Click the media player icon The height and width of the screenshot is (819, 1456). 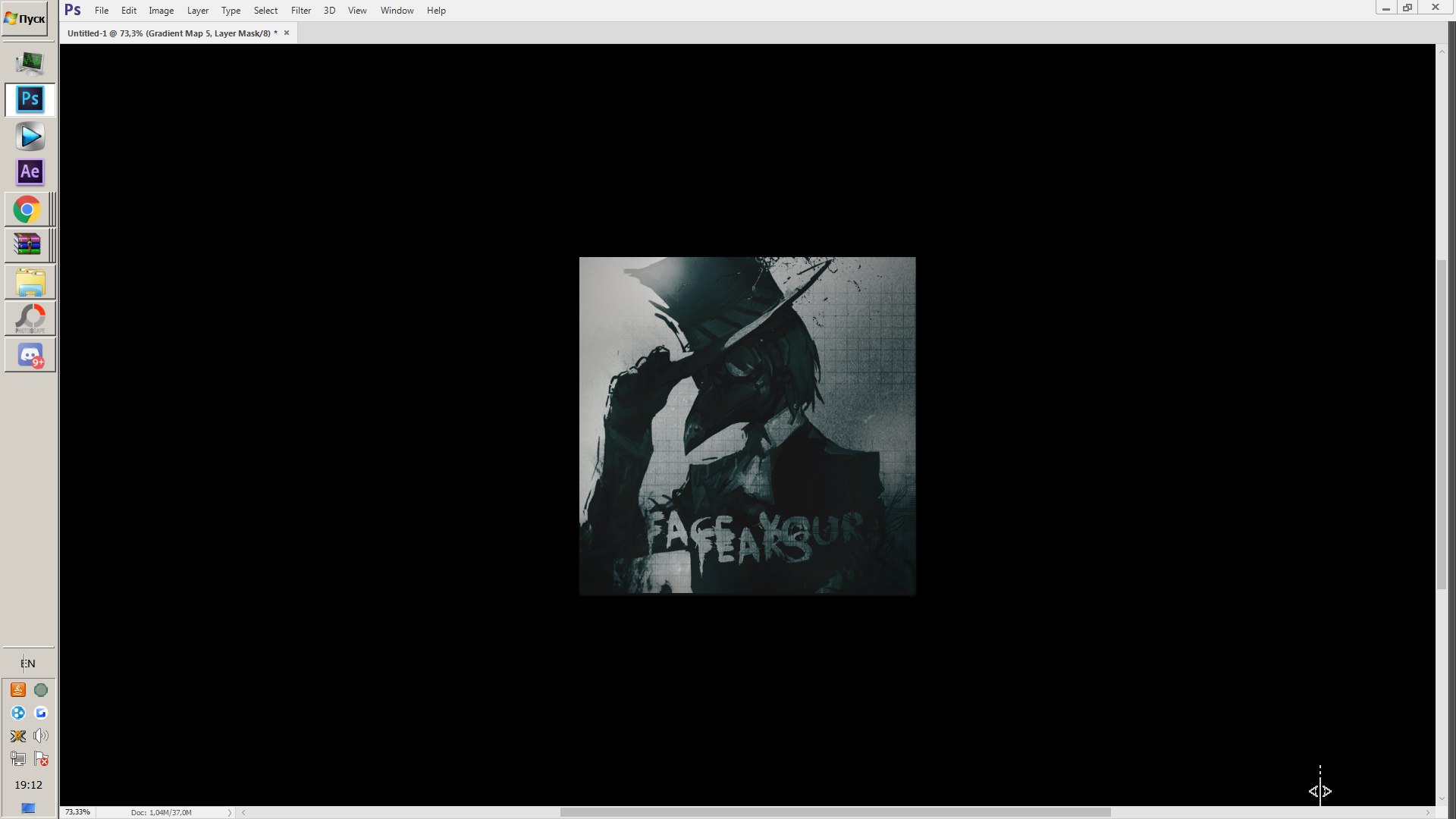(x=30, y=136)
